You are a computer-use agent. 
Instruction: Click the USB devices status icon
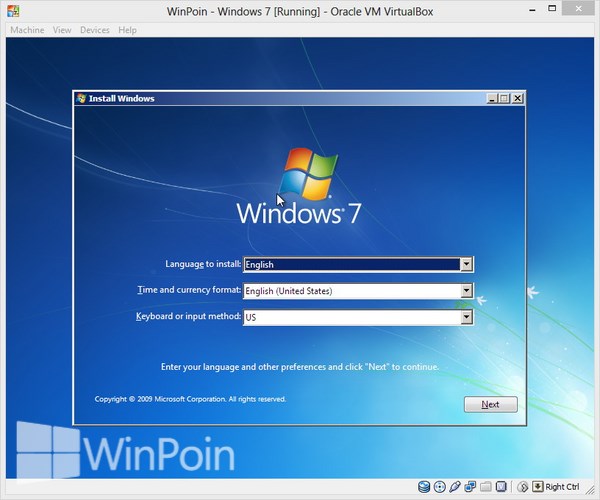click(455, 487)
